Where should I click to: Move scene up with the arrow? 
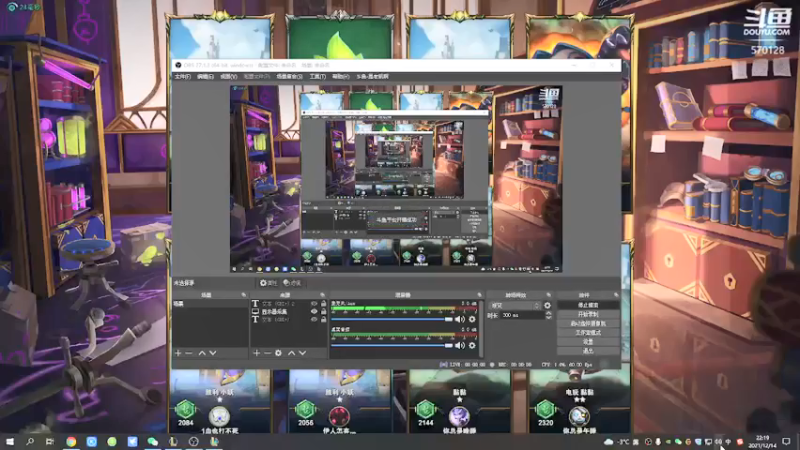(x=202, y=353)
